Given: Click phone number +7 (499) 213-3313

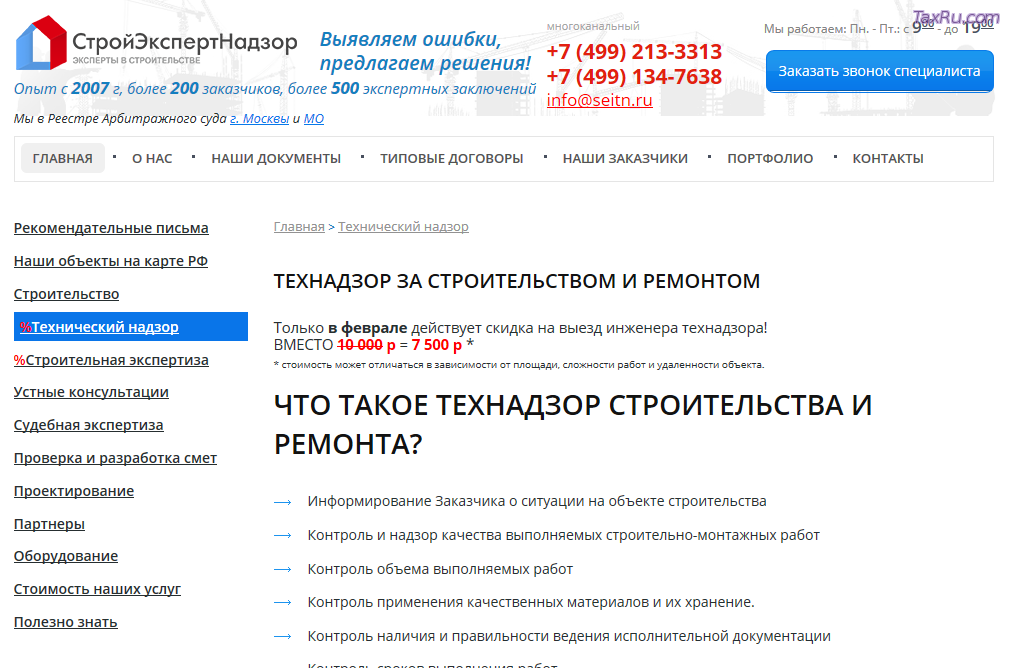Looking at the screenshot, I should point(634,52).
